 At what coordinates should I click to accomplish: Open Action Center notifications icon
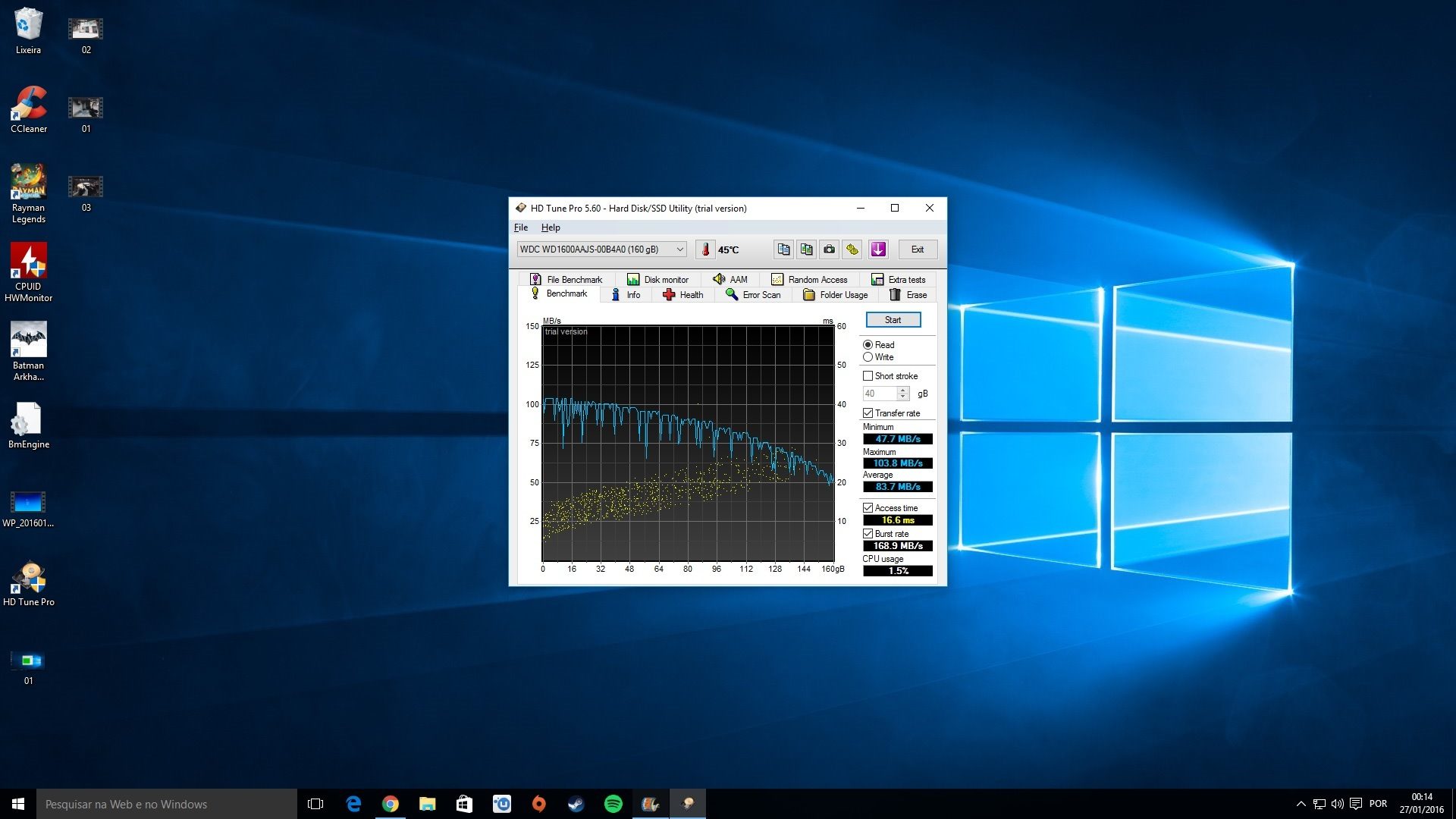click(x=1356, y=804)
